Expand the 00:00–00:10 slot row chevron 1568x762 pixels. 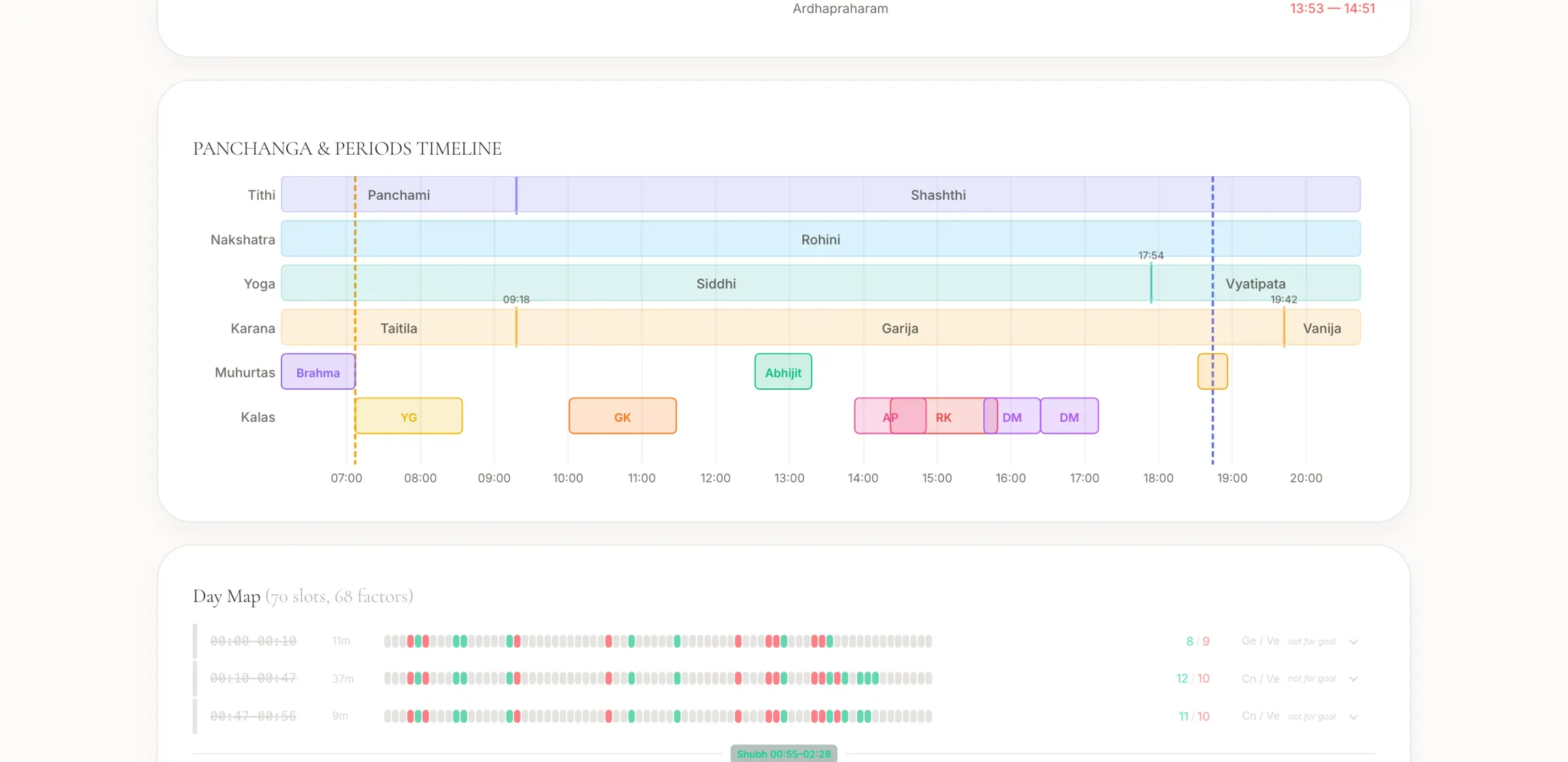[1353, 642]
